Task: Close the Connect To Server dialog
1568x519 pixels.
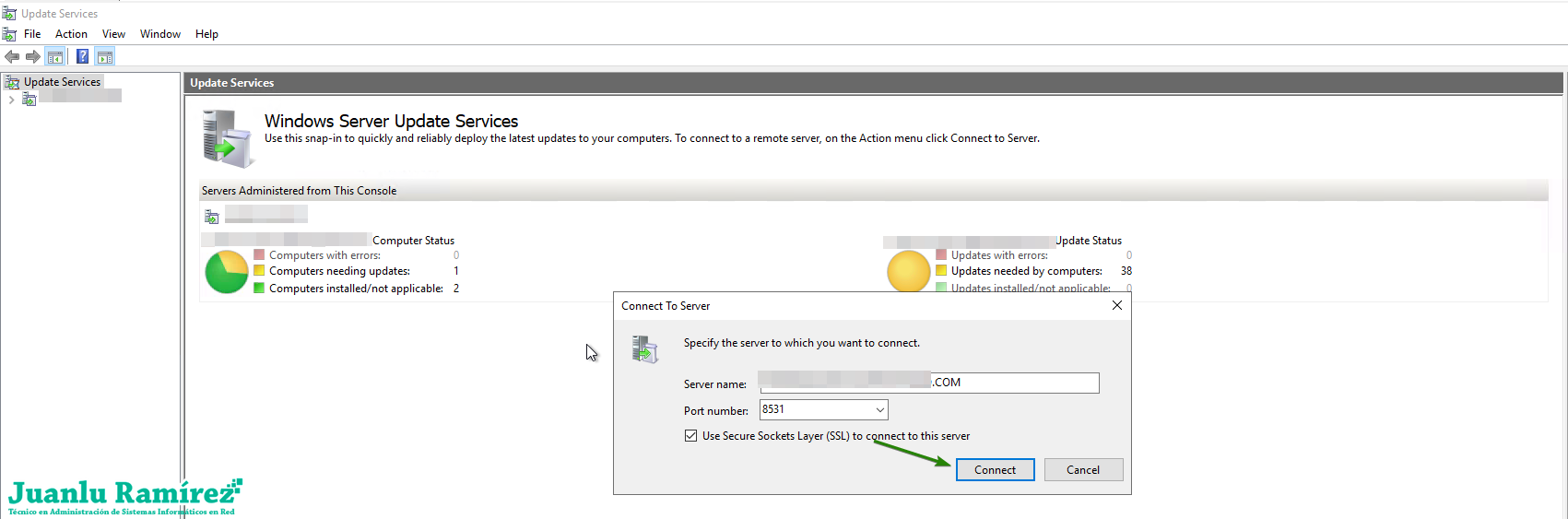Action: 1116,306
